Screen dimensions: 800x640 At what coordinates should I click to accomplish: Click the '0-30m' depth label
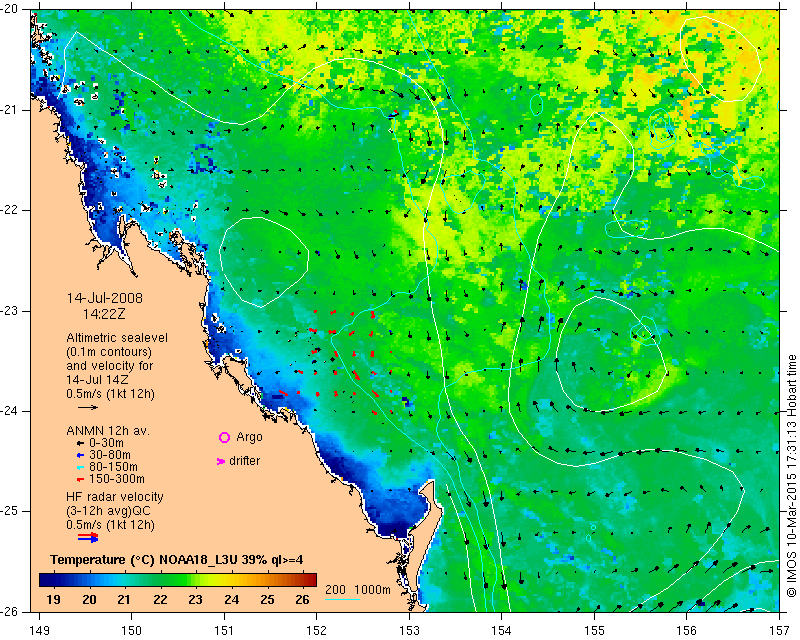[x=106, y=443]
